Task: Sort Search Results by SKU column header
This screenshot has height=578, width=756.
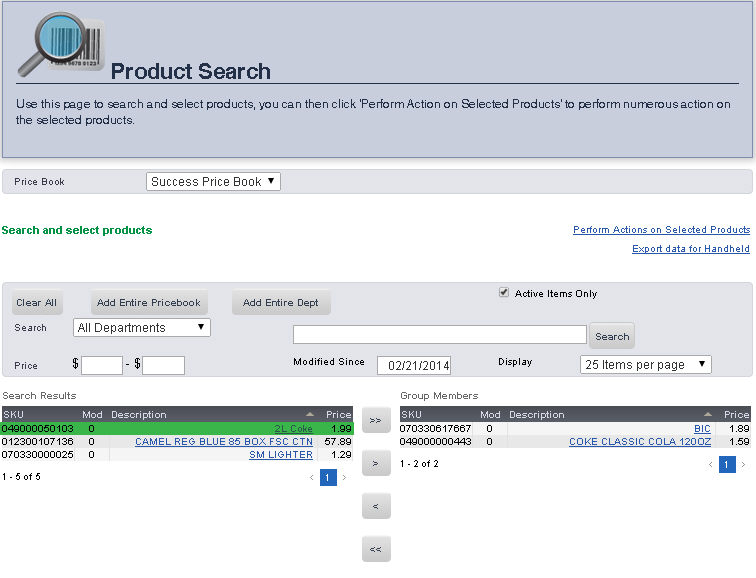Action: [x=14, y=414]
